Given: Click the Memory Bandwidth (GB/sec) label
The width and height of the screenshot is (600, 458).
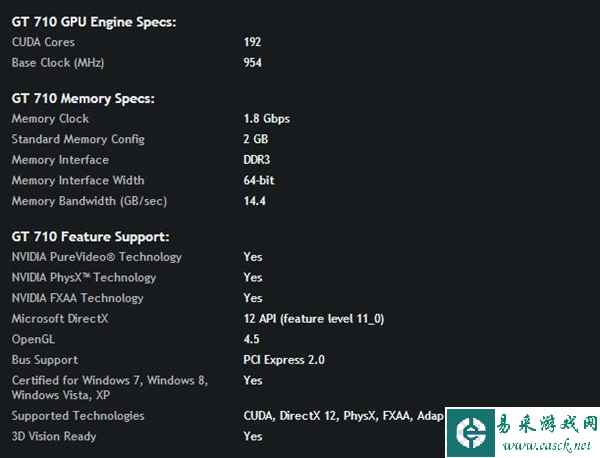Looking at the screenshot, I should point(89,201).
